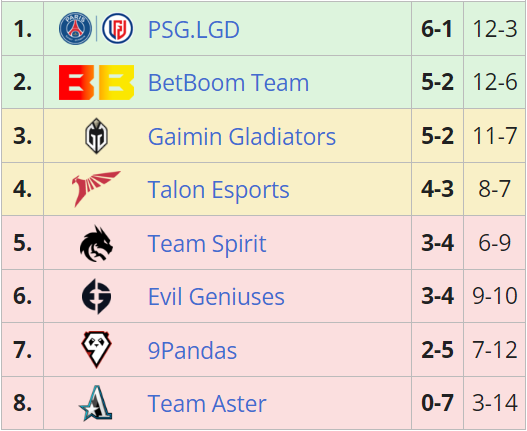Open the Team Spirit team link

click(207, 243)
